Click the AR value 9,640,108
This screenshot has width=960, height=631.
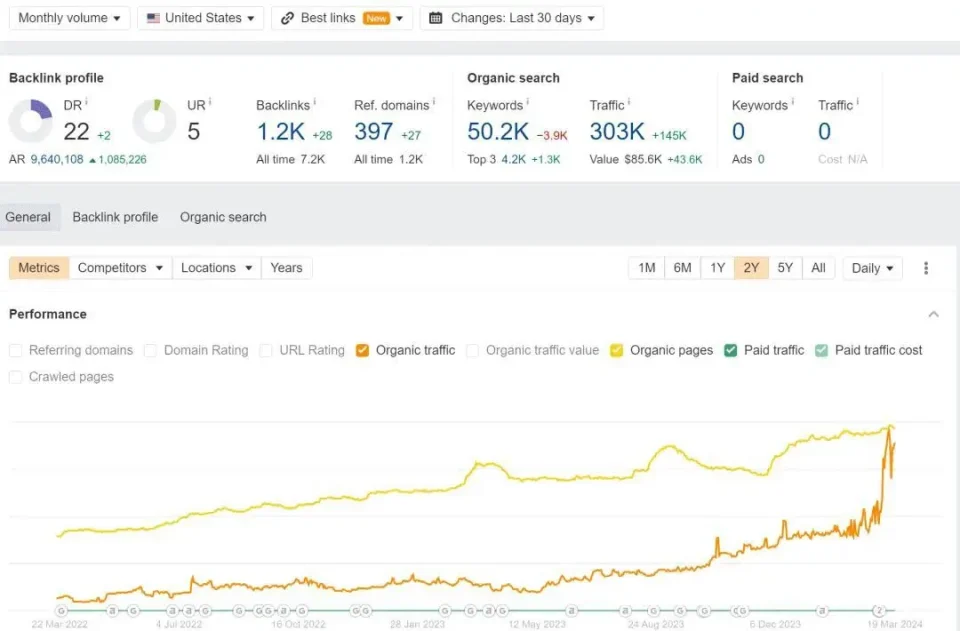[57, 159]
